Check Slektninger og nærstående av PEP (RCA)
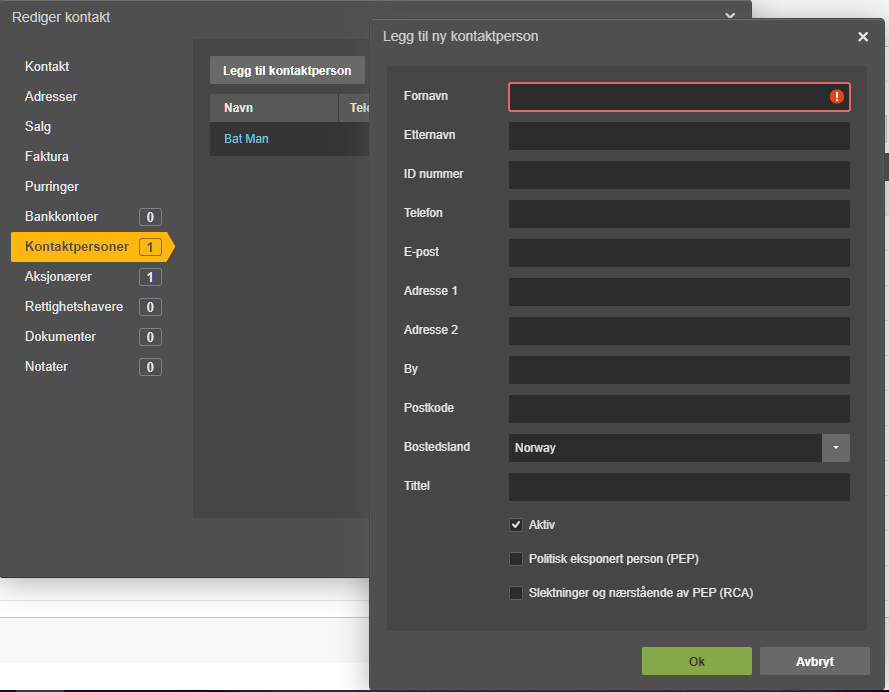 tap(516, 593)
